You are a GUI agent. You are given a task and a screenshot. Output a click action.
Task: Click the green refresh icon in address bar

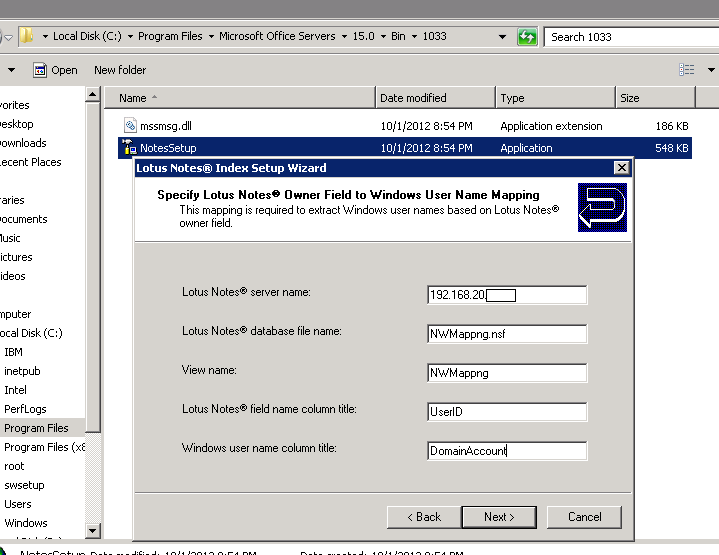(527, 36)
